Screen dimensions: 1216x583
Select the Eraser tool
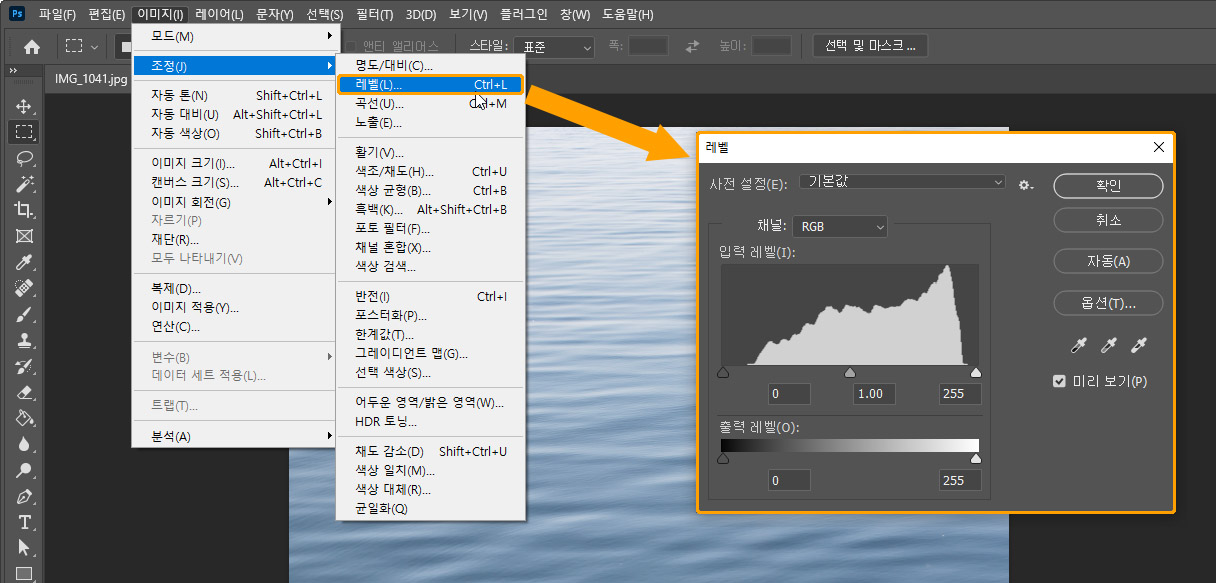(x=24, y=392)
